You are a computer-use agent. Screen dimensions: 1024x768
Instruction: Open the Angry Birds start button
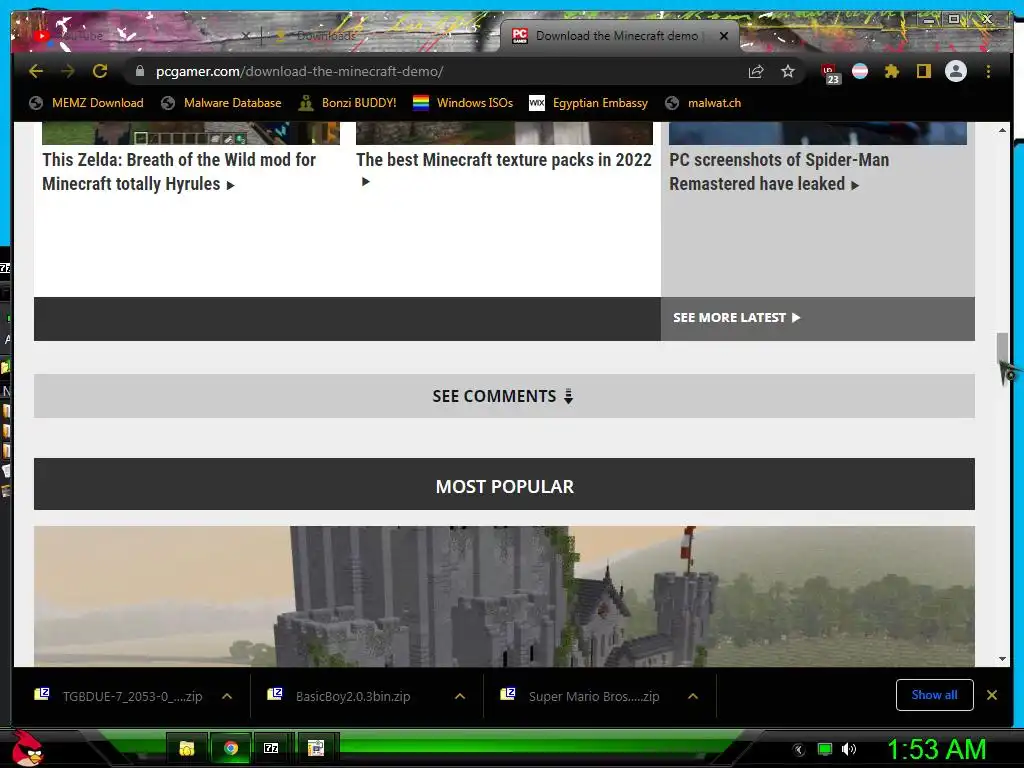tap(27, 748)
